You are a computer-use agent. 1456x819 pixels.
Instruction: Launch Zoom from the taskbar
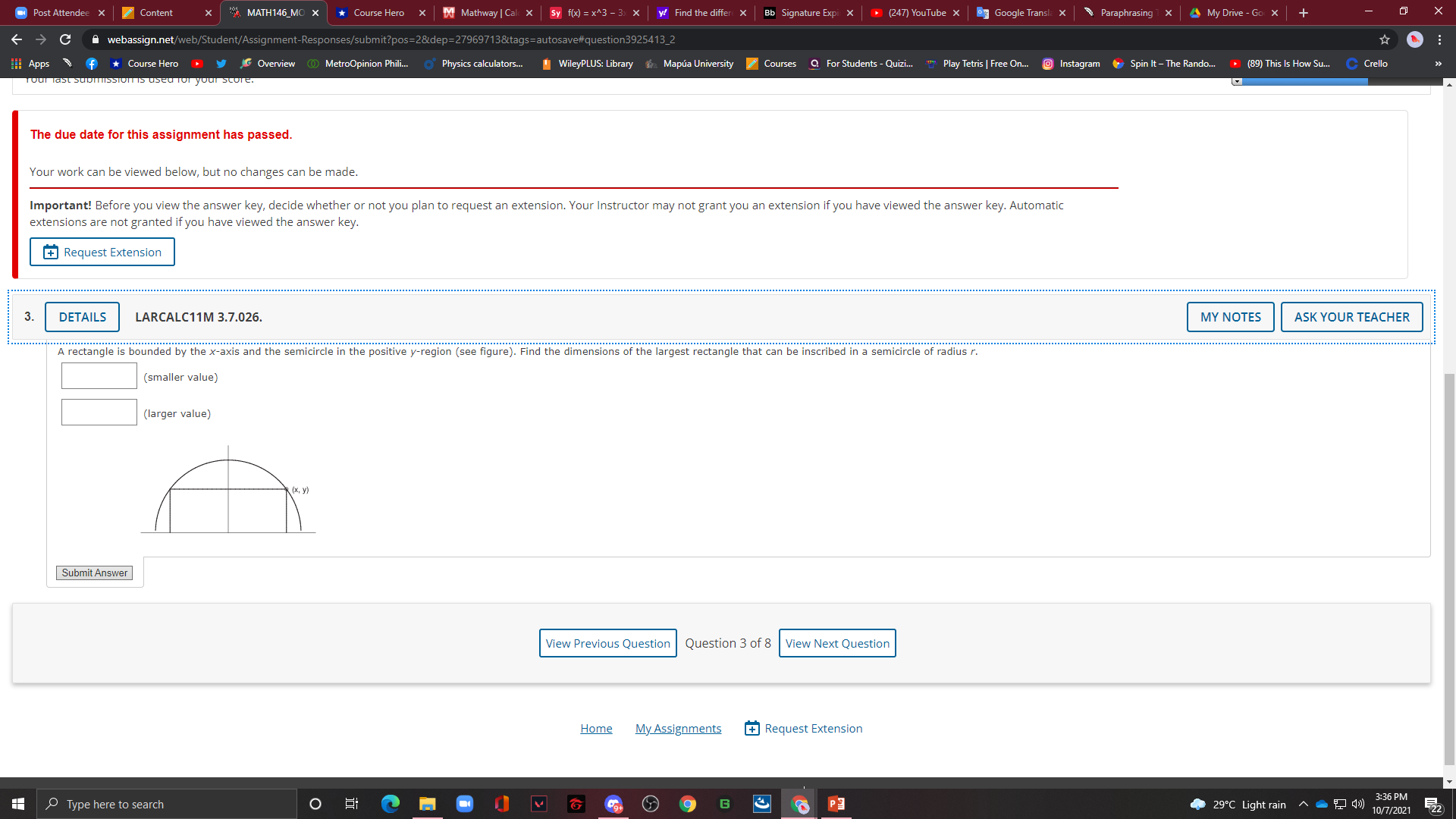465,804
